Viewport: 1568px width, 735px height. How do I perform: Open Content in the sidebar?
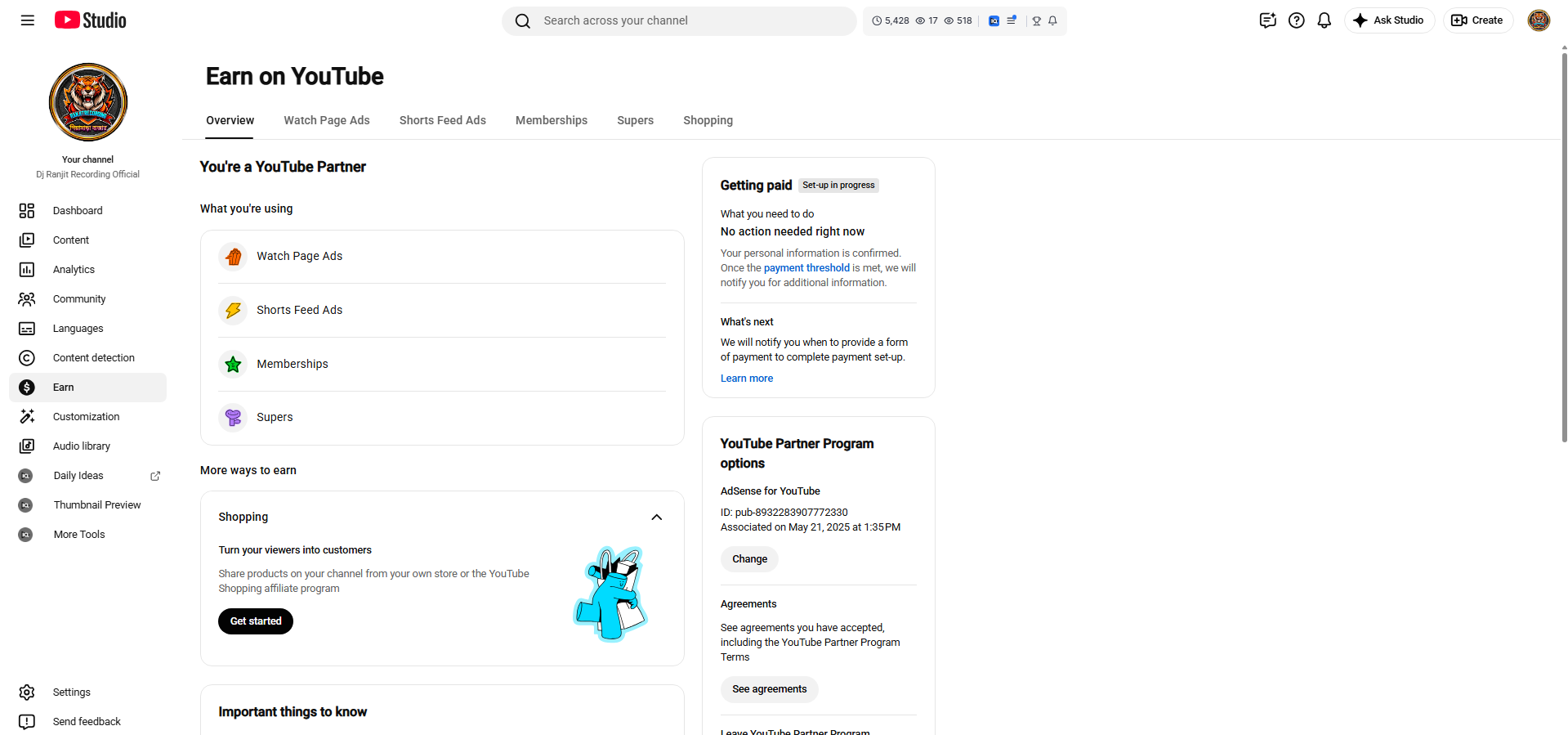[87, 240]
